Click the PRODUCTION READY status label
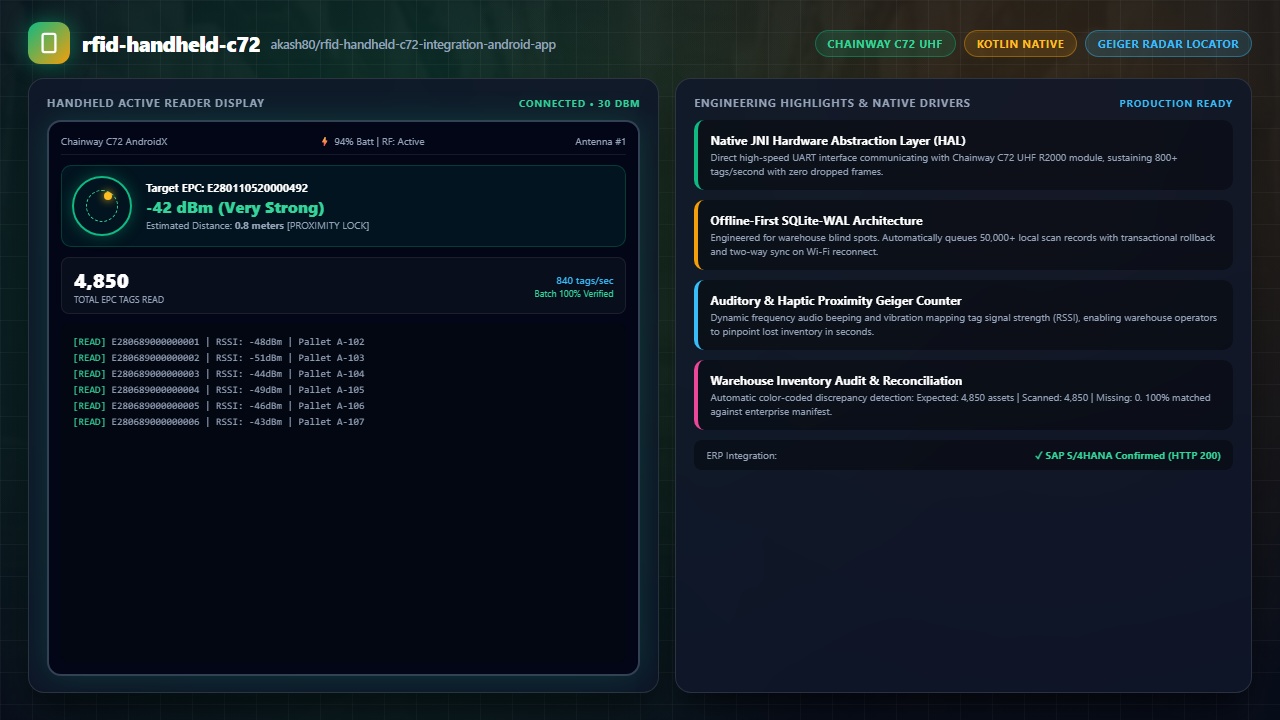 [1176, 103]
